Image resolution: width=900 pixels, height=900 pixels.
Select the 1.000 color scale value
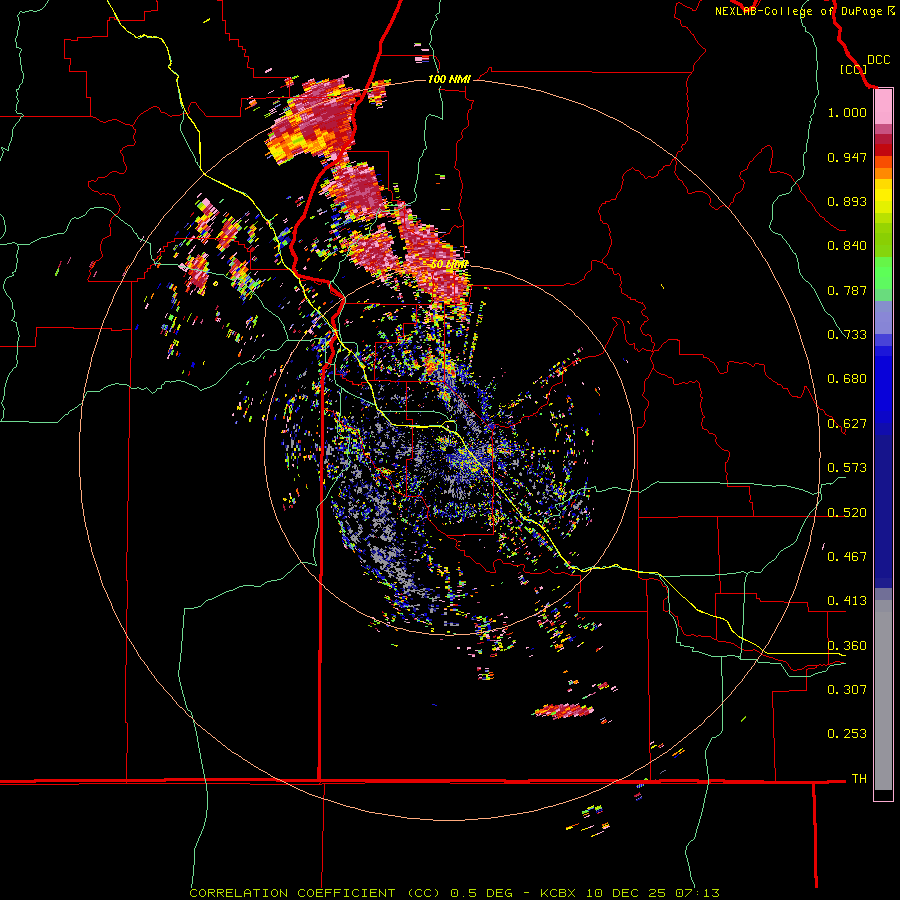coord(847,112)
